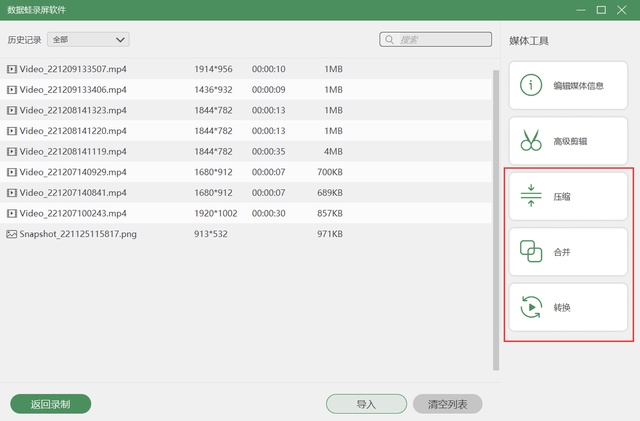Click video icon beside Video_221208141323.mp4
The height and width of the screenshot is (421, 640).
12,110
